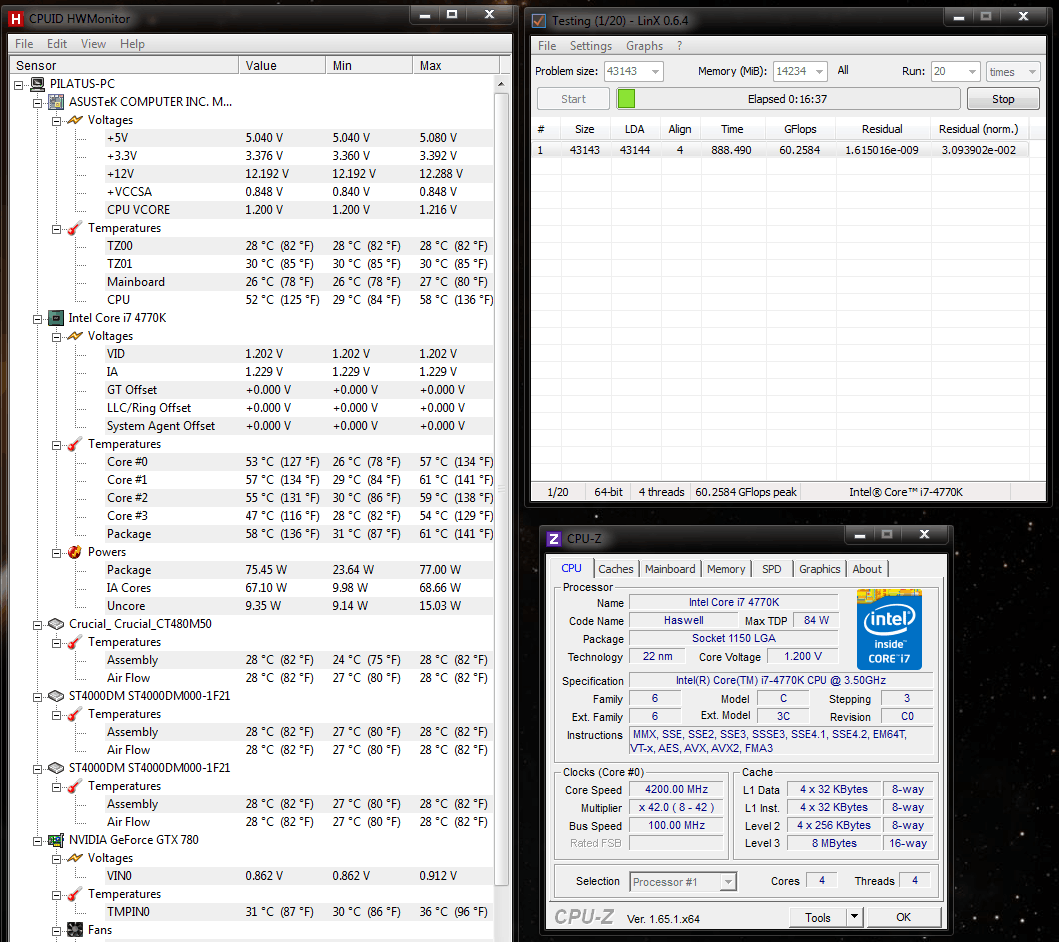This screenshot has height=942, width=1059.
Task: Collapse the PILATUS-PC tree node
Action: tap(19, 85)
